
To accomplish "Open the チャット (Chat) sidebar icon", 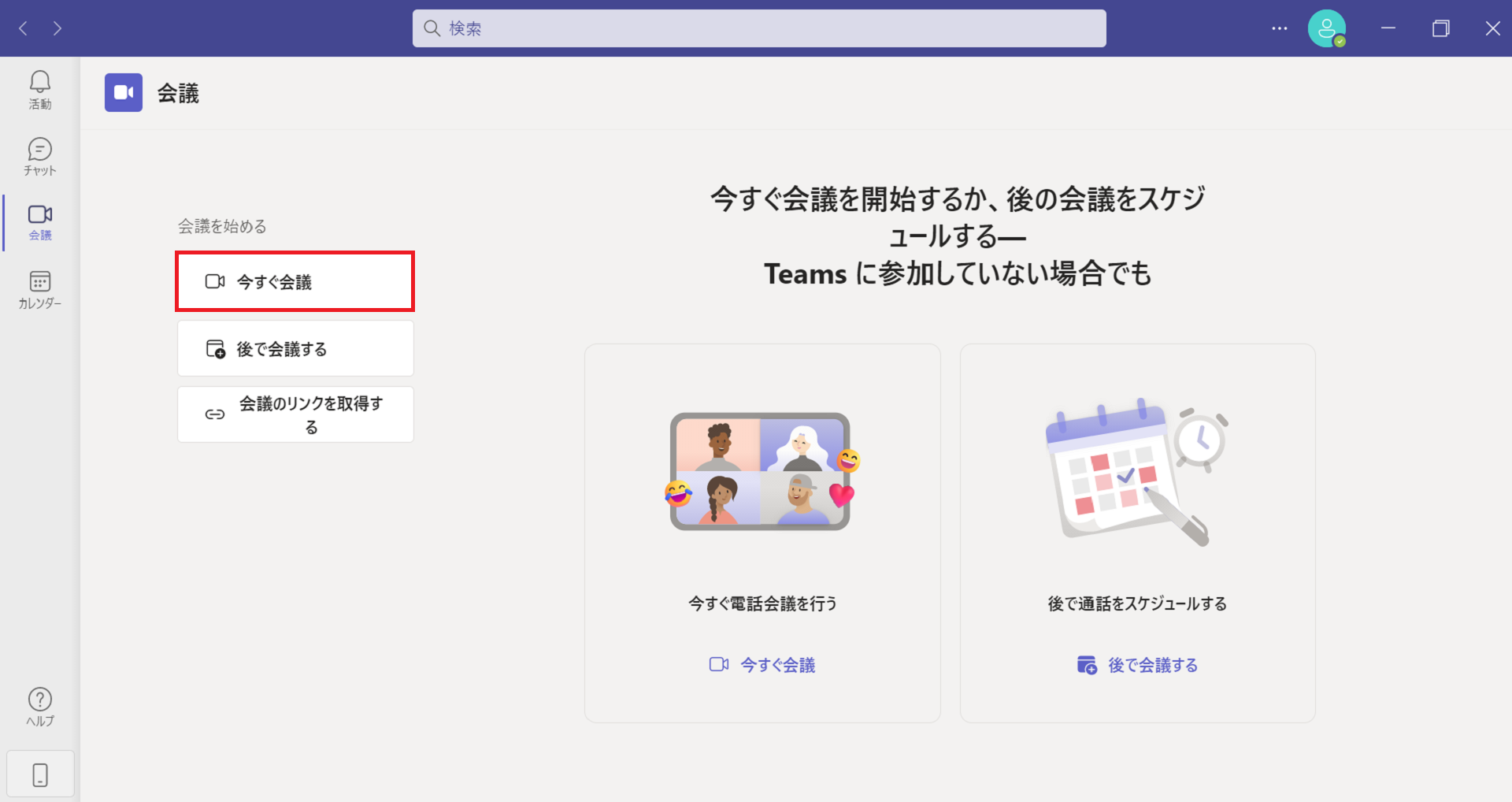I will click(x=40, y=157).
